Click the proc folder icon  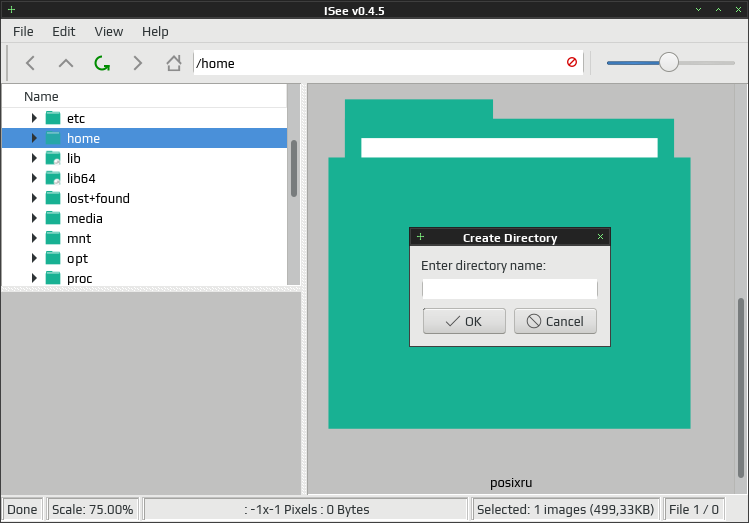click(53, 278)
